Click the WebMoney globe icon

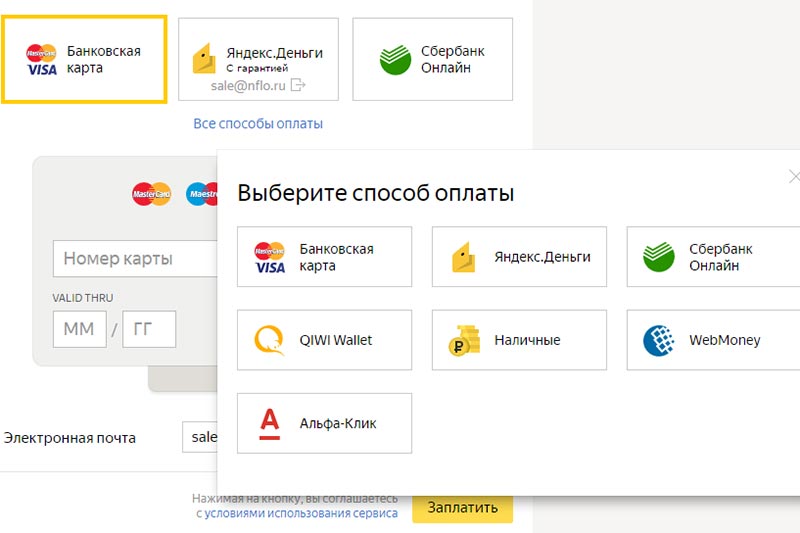[659, 340]
